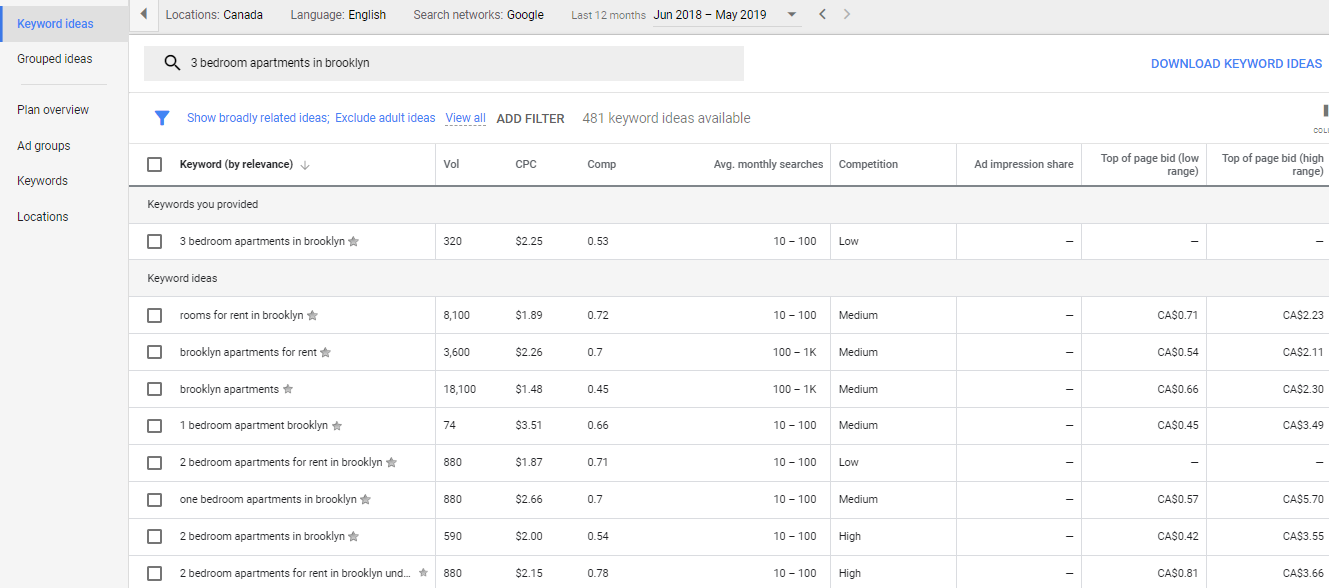The height and width of the screenshot is (588, 1329).
Task: Open the columns icon at right edge
Action: click(x=1324, y=112)
